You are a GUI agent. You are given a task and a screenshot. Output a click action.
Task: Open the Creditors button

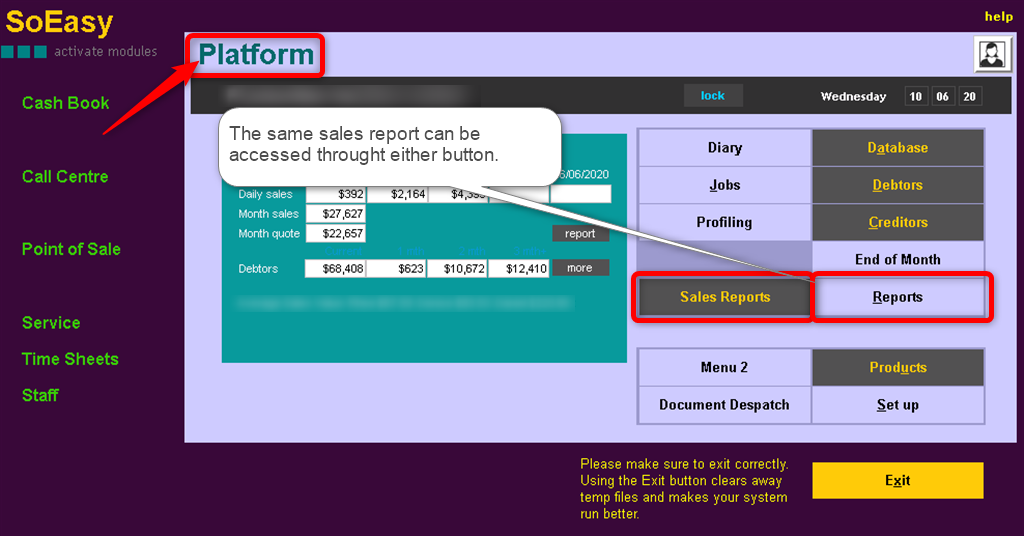click(897, 222)
